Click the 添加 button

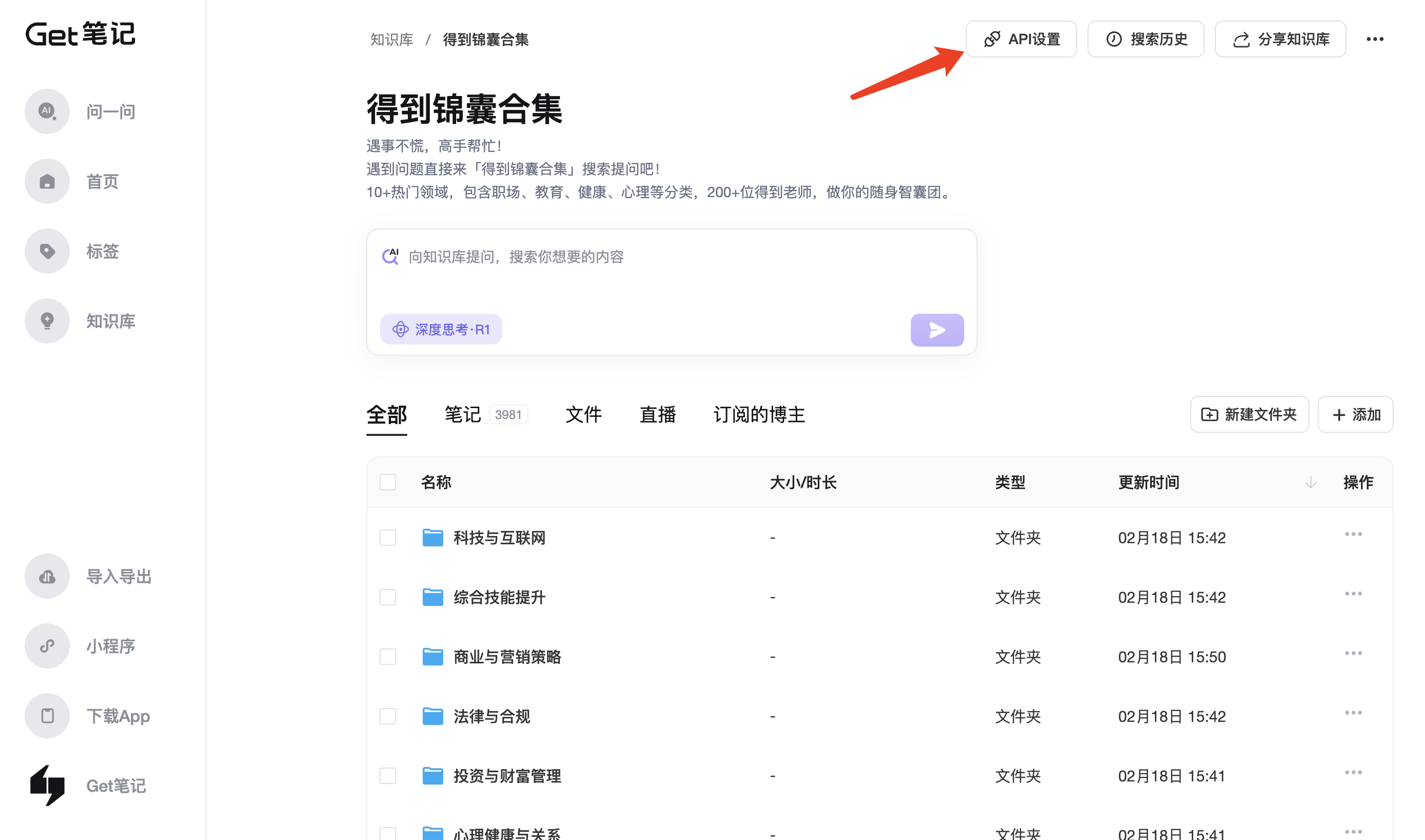tap(1355, 414)
